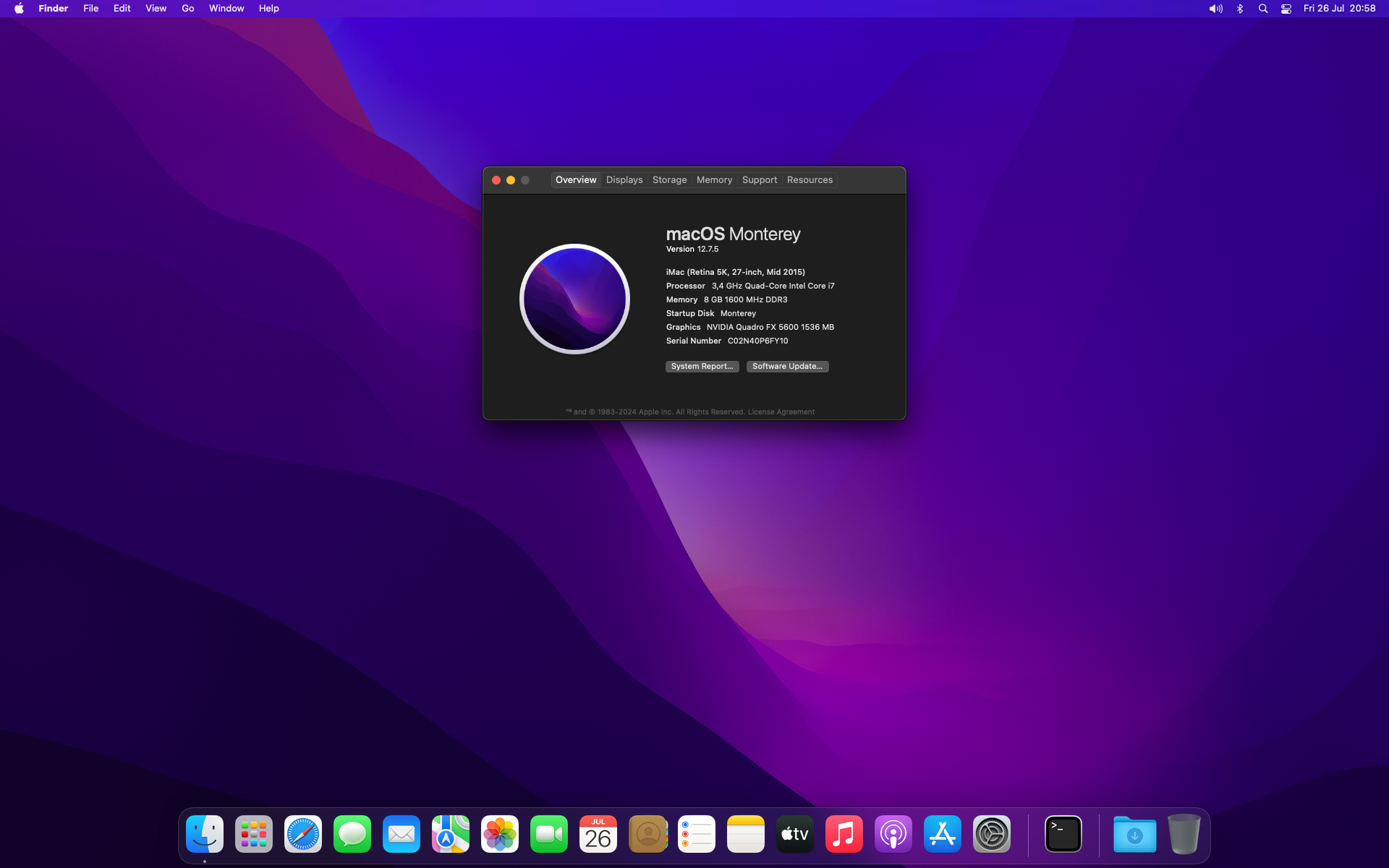1389x868 pixels.
Task: Open the Go menu
Action: (187, 9)
